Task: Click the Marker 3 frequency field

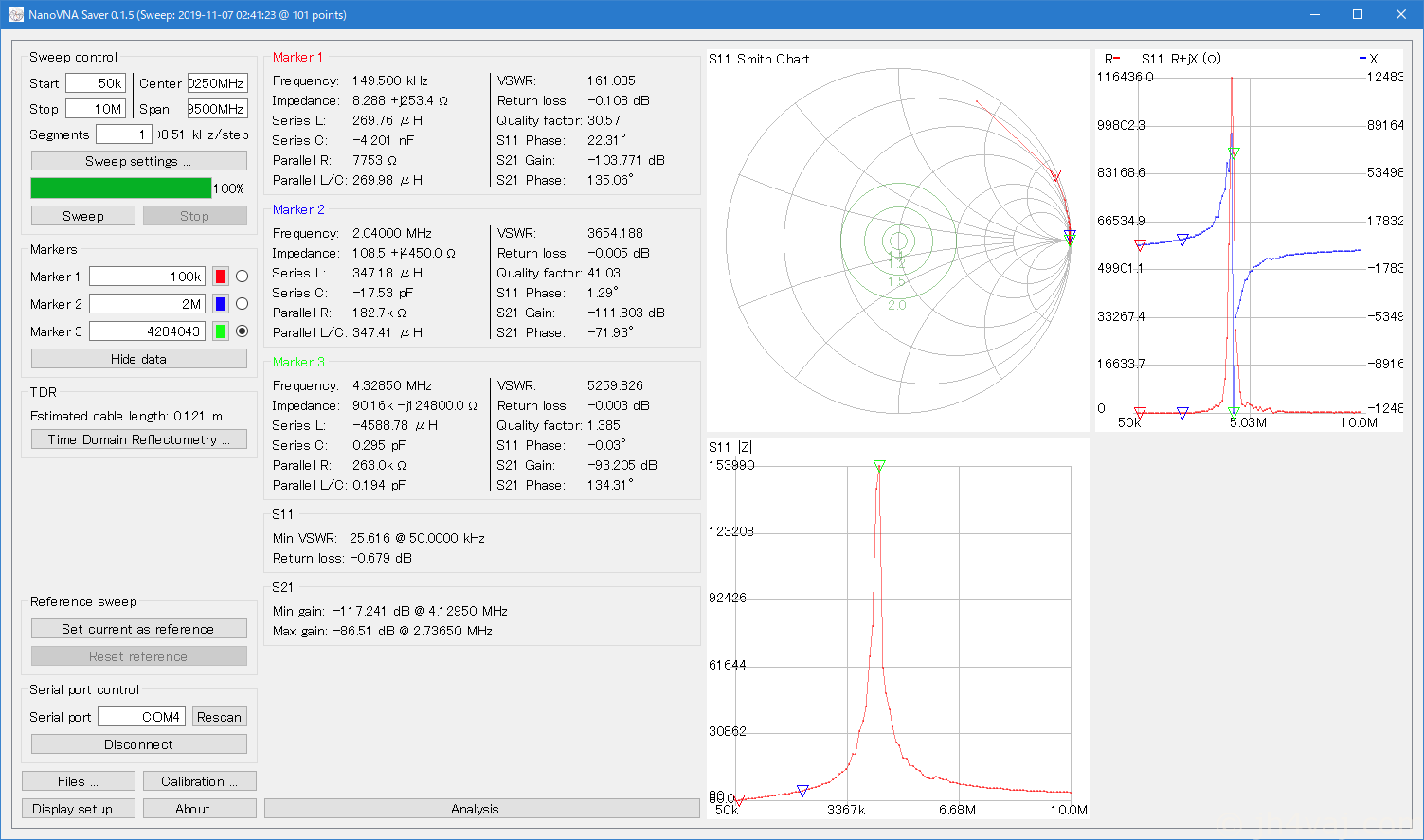Action: tap(147, 331)
